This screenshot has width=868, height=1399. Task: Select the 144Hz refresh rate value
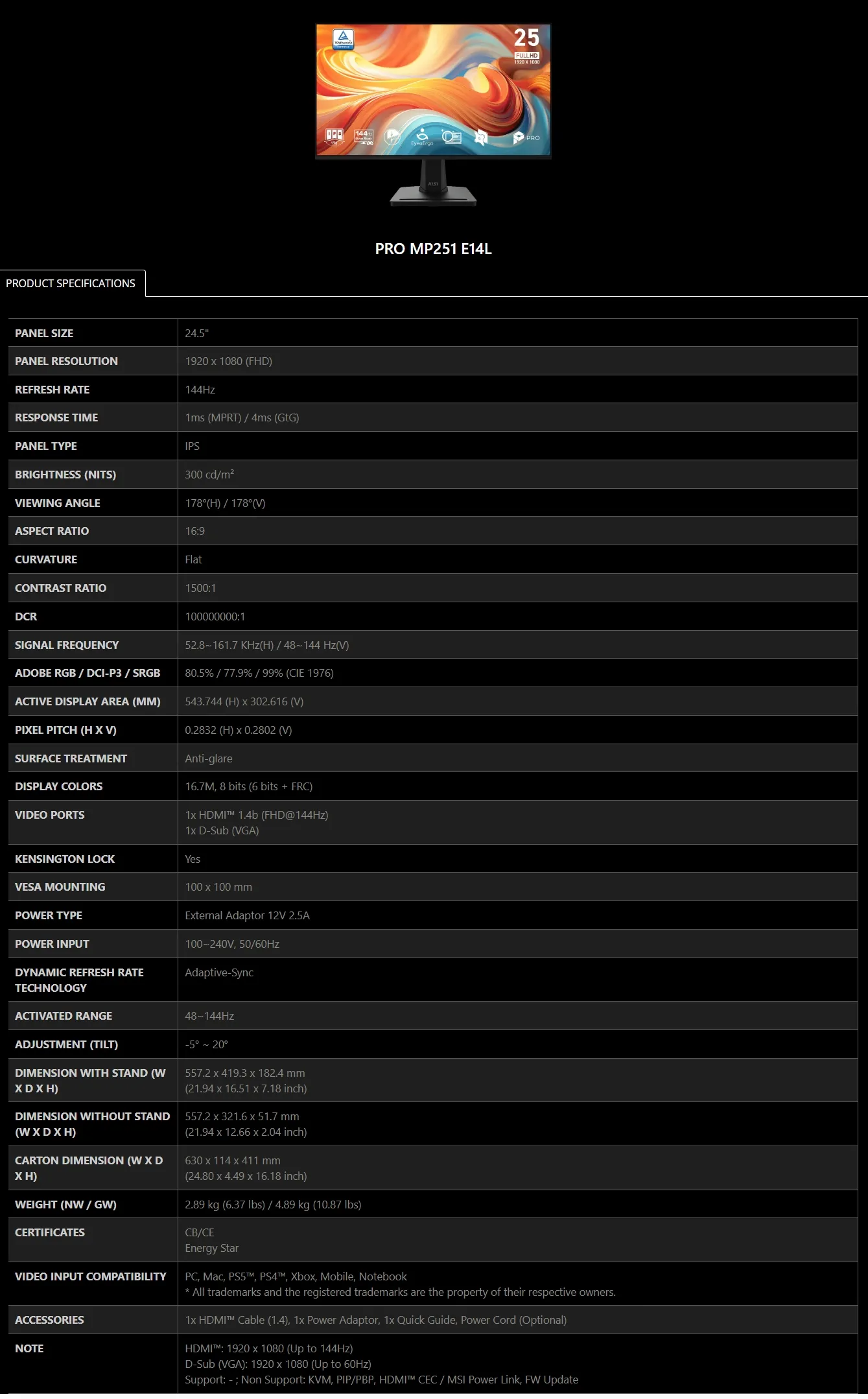[200, 390]
